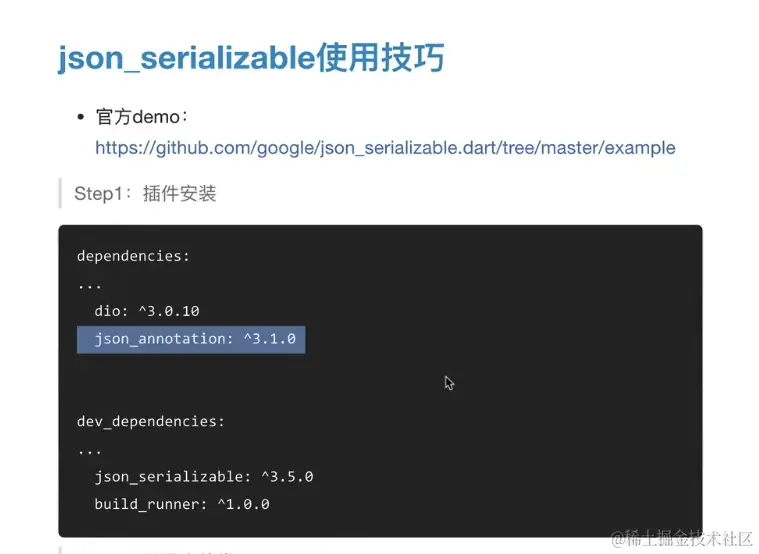Select the highlighted json_annotation: ^3.1.0 line

(x=191, y=339)
